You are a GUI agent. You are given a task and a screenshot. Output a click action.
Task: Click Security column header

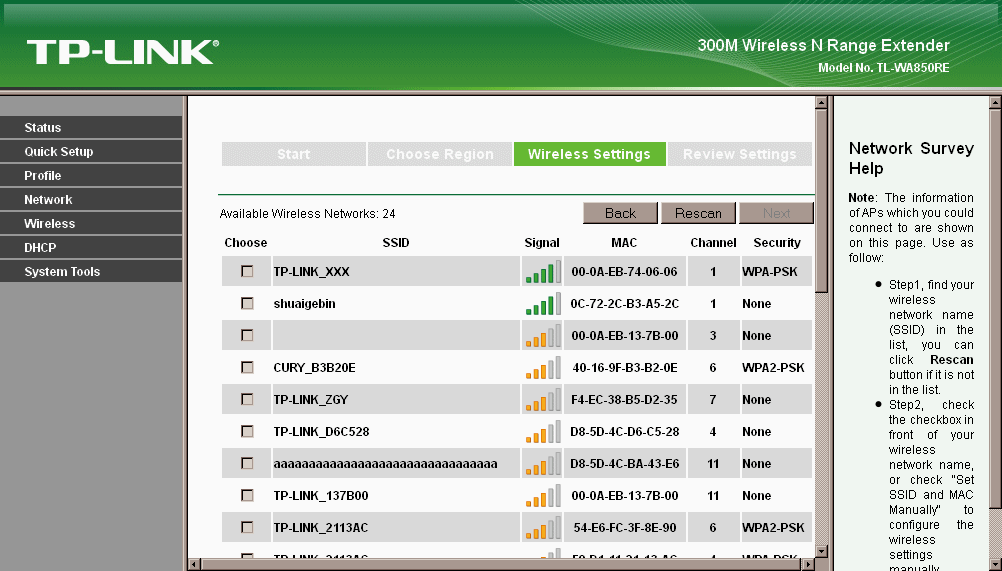coord(776,243)
